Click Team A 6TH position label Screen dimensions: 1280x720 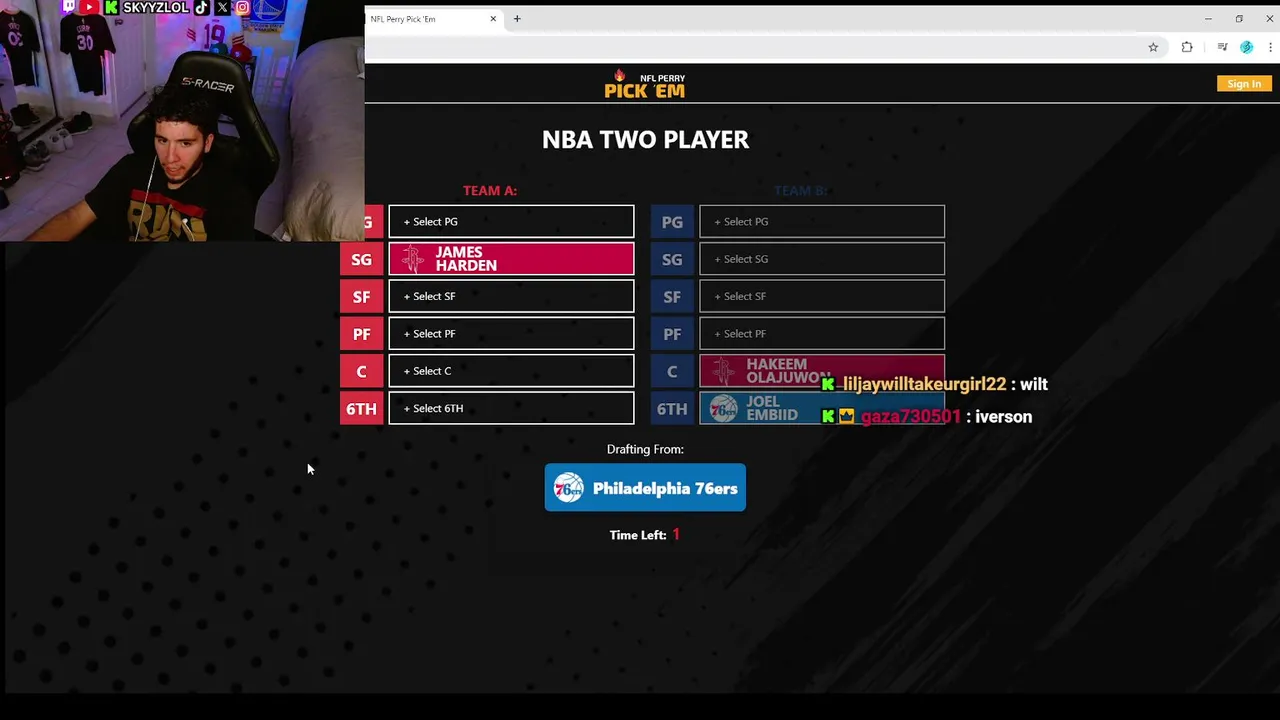[361, 408]
